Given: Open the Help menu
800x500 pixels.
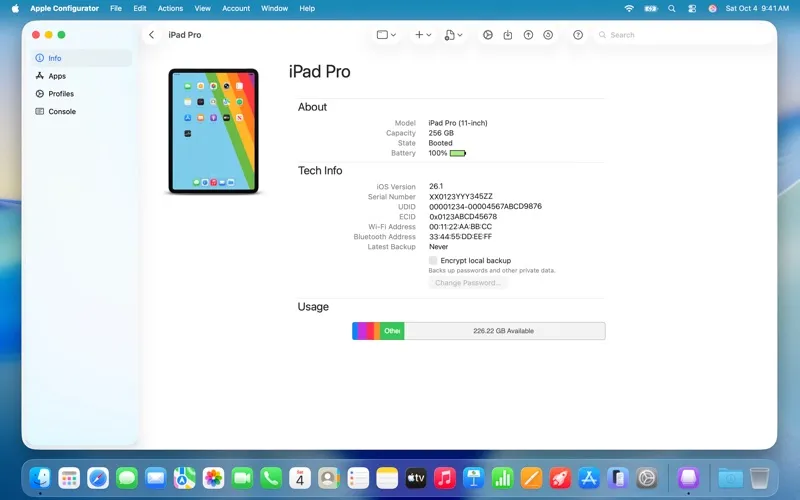Looking at the screenshot, I should (307, 8).
